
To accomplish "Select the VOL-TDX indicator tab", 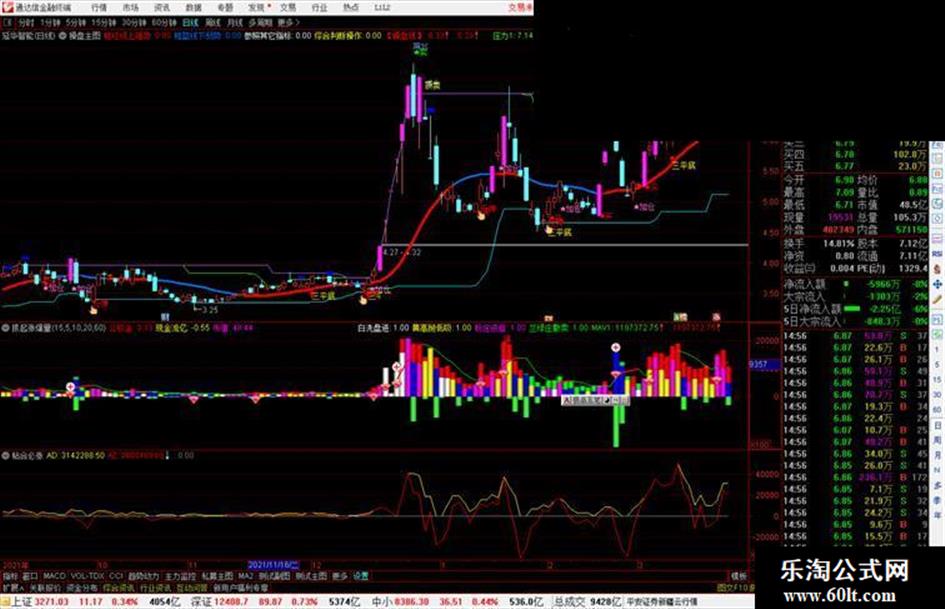I will click(x=88, y=576).
